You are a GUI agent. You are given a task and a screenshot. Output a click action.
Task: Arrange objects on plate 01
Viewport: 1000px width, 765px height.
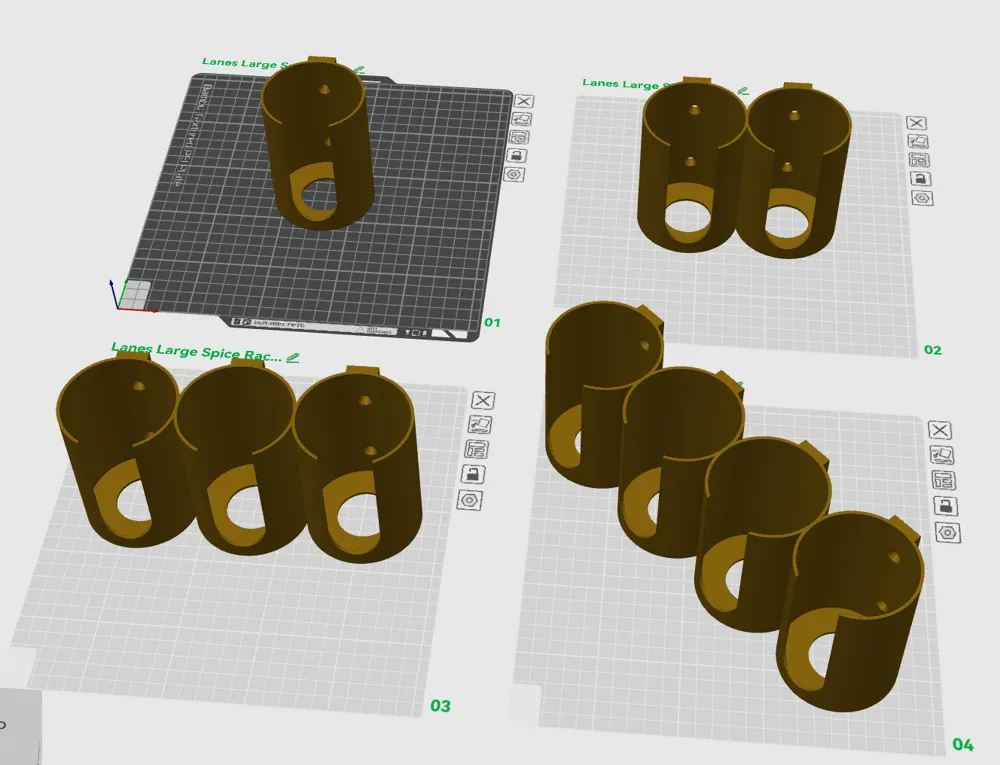coord(519,137)
